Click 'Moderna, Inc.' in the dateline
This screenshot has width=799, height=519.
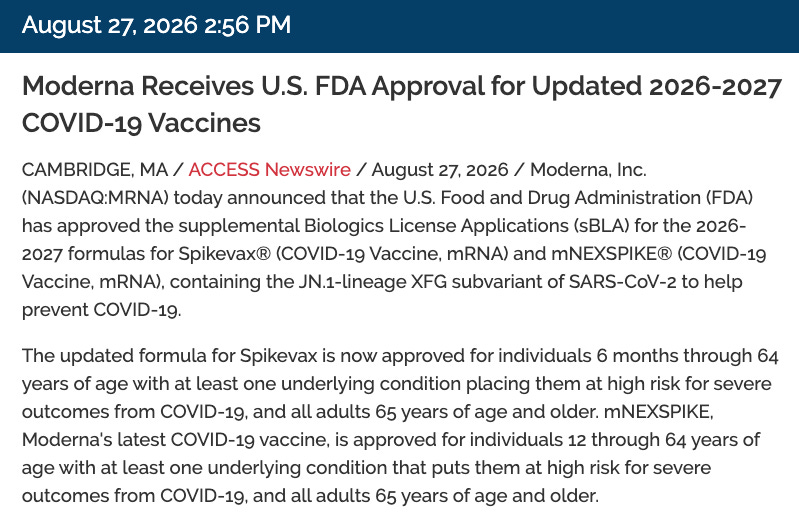point(589,170)
